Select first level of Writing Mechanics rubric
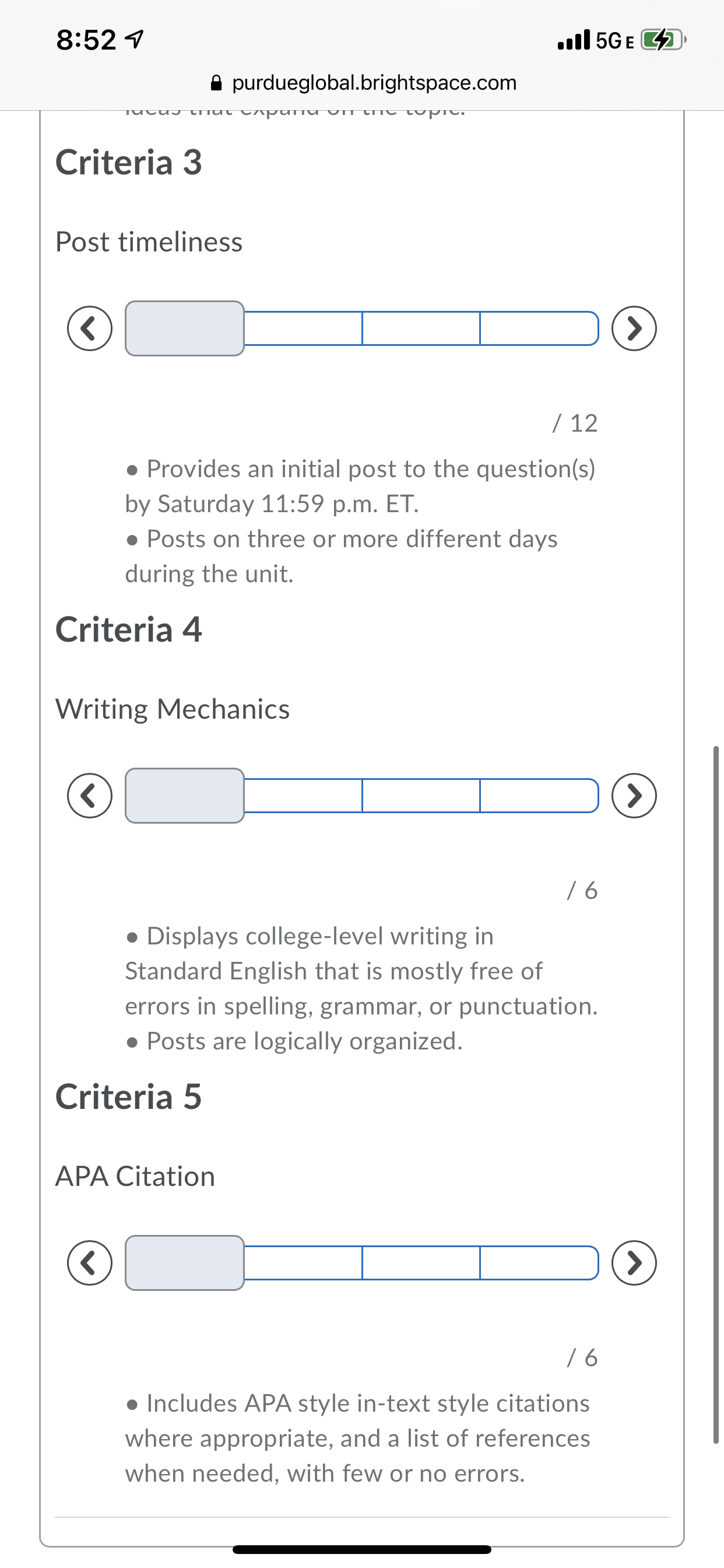This screenshot has width=724, height=1568. tap(184, 796)
